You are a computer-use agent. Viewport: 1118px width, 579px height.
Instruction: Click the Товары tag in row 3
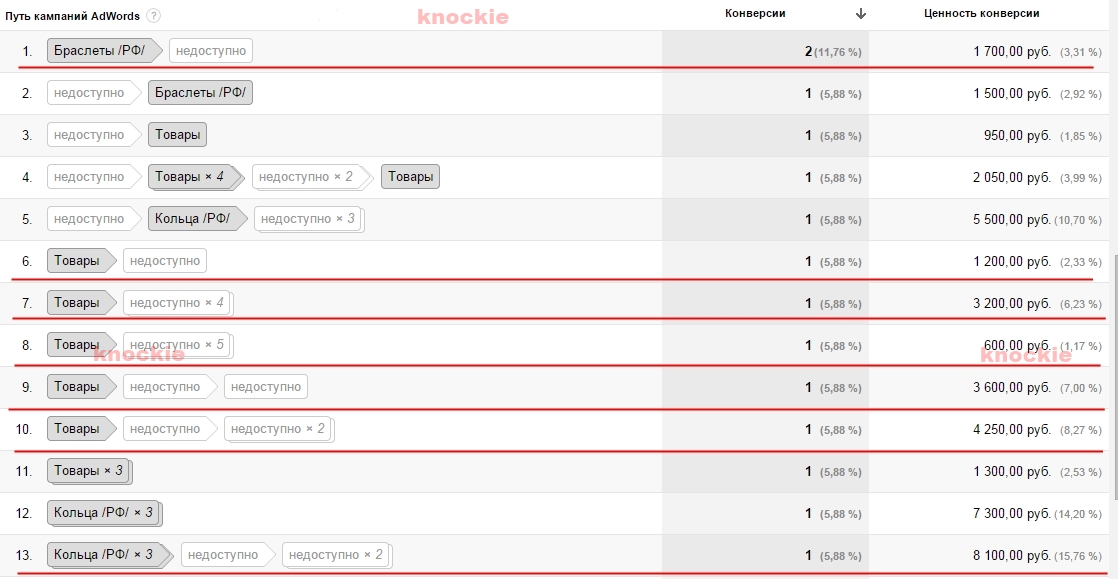(x=178, y=135)
